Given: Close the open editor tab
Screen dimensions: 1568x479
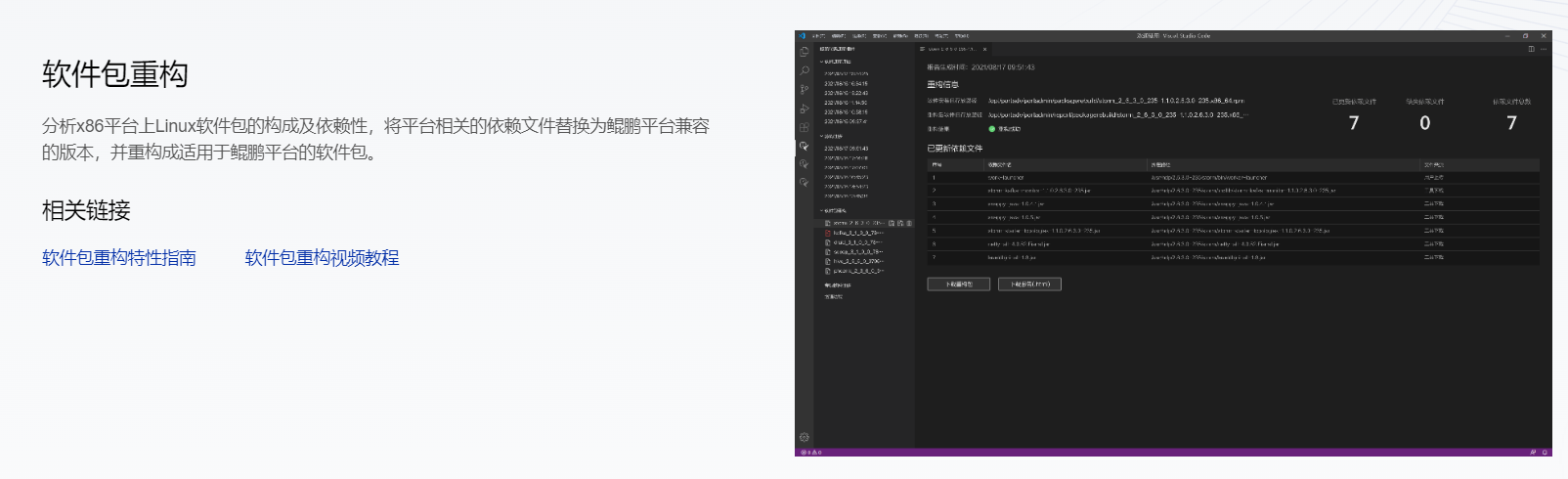Looking at the screenshot, I should [x=984, y=49].
